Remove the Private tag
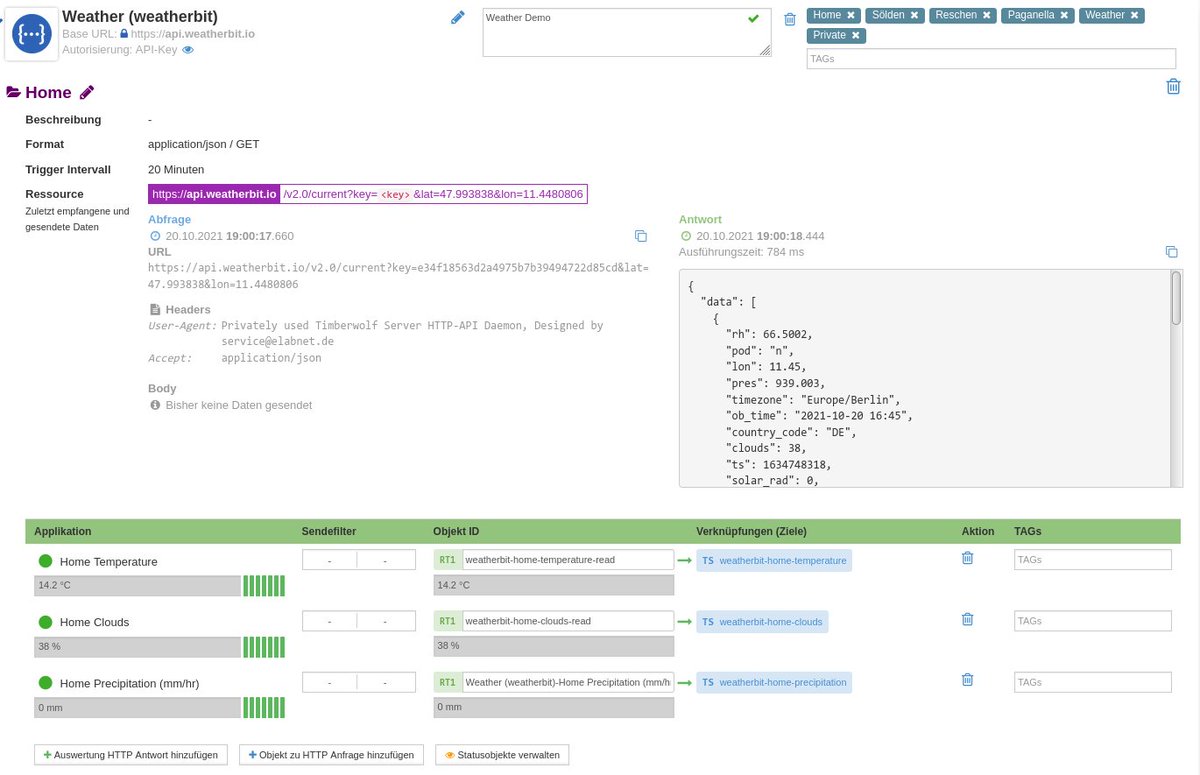The image size is (1200, 775). [855, 35]
